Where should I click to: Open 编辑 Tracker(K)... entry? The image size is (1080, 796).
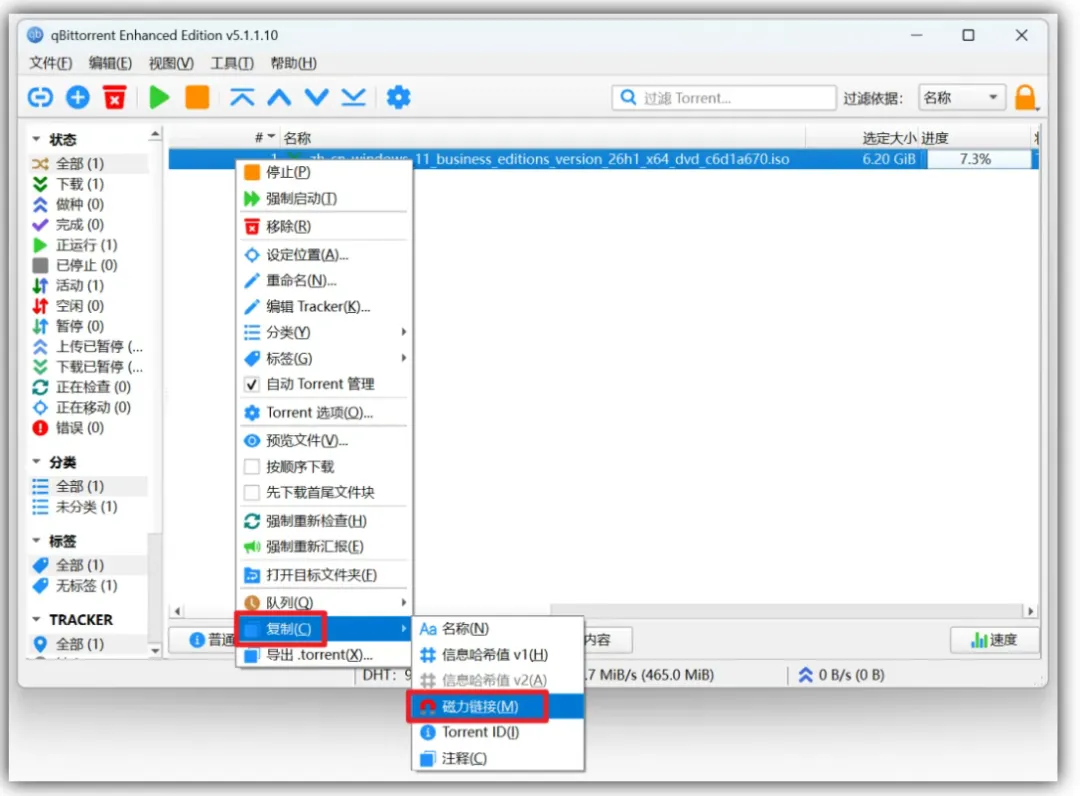323,306
